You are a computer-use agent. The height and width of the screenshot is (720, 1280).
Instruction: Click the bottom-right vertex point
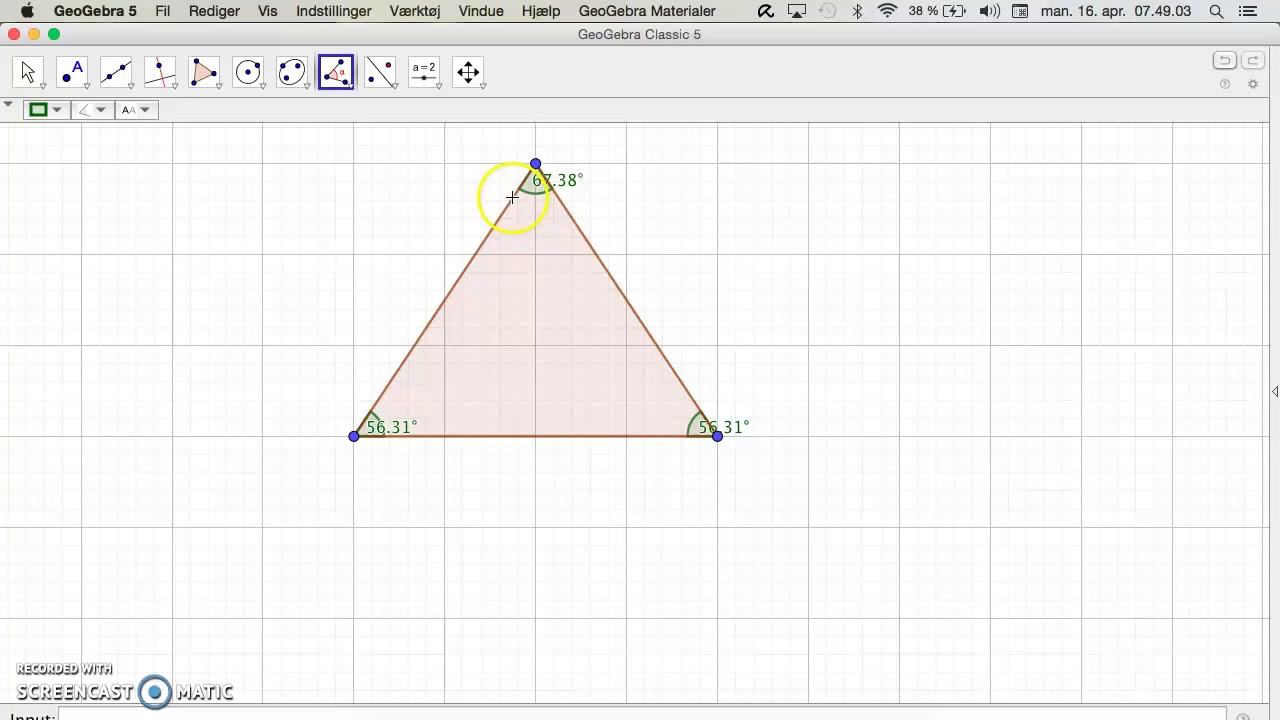tap(718, 436)
